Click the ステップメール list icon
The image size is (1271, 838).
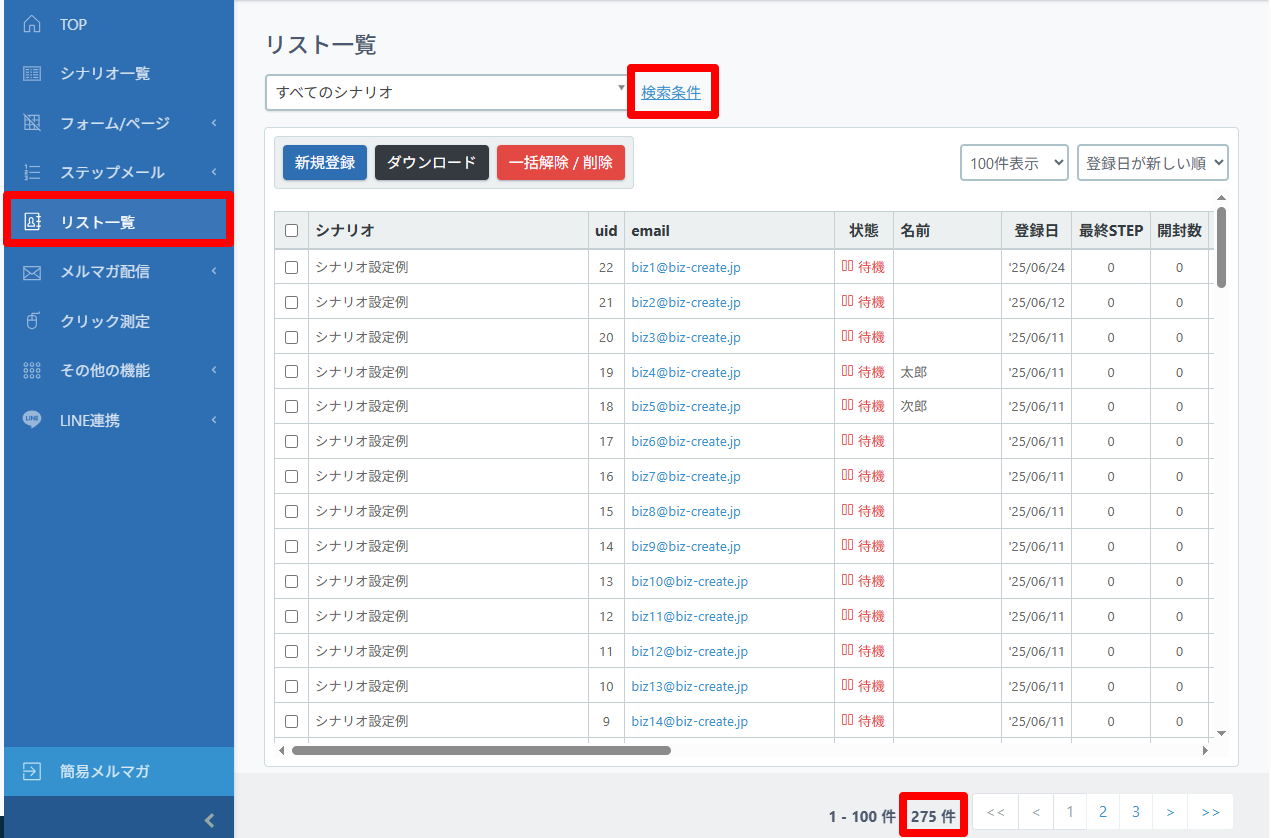pyautogui.click(x=32, y=172)
